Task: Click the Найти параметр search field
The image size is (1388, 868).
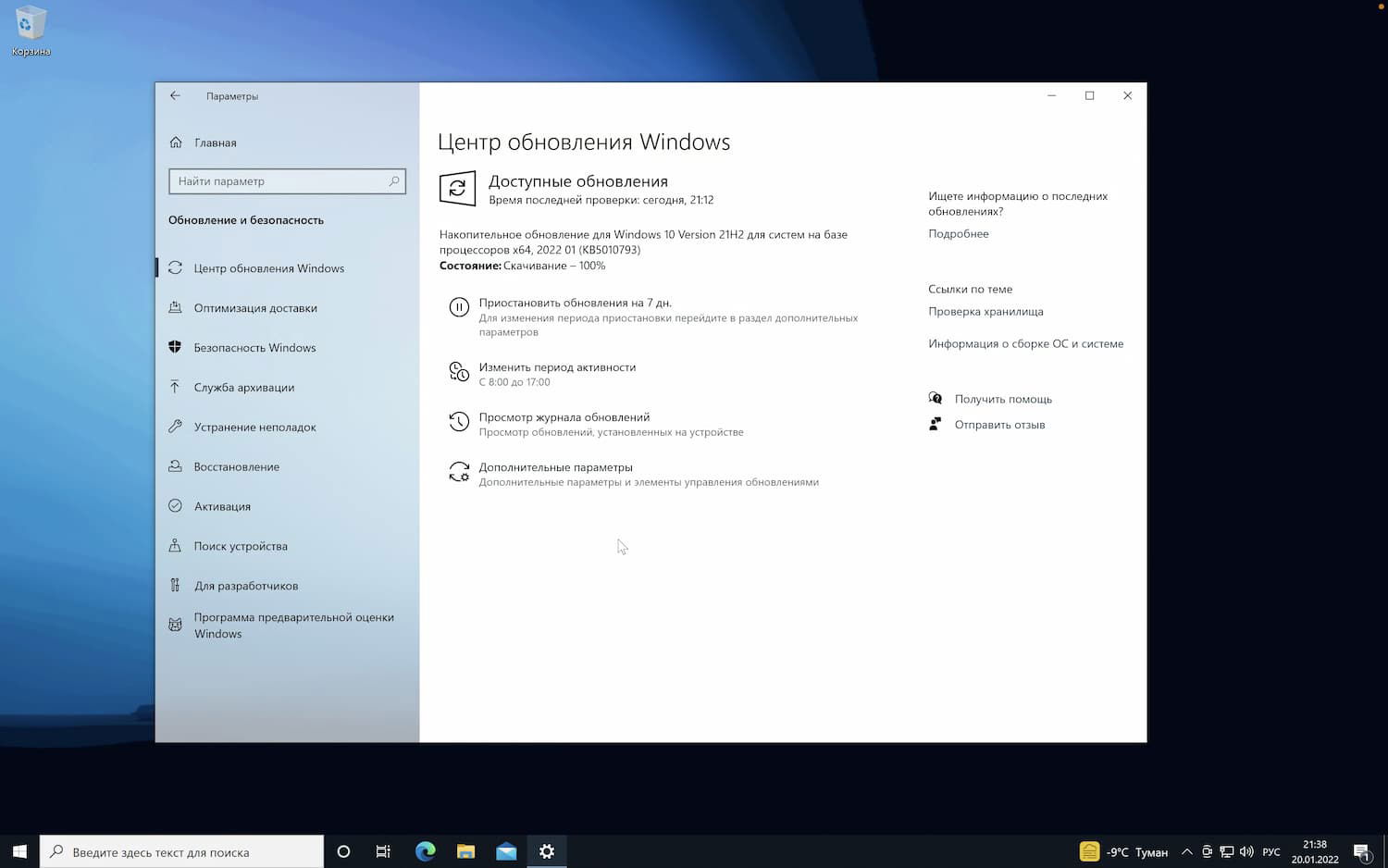Action: tap(287, 181)
